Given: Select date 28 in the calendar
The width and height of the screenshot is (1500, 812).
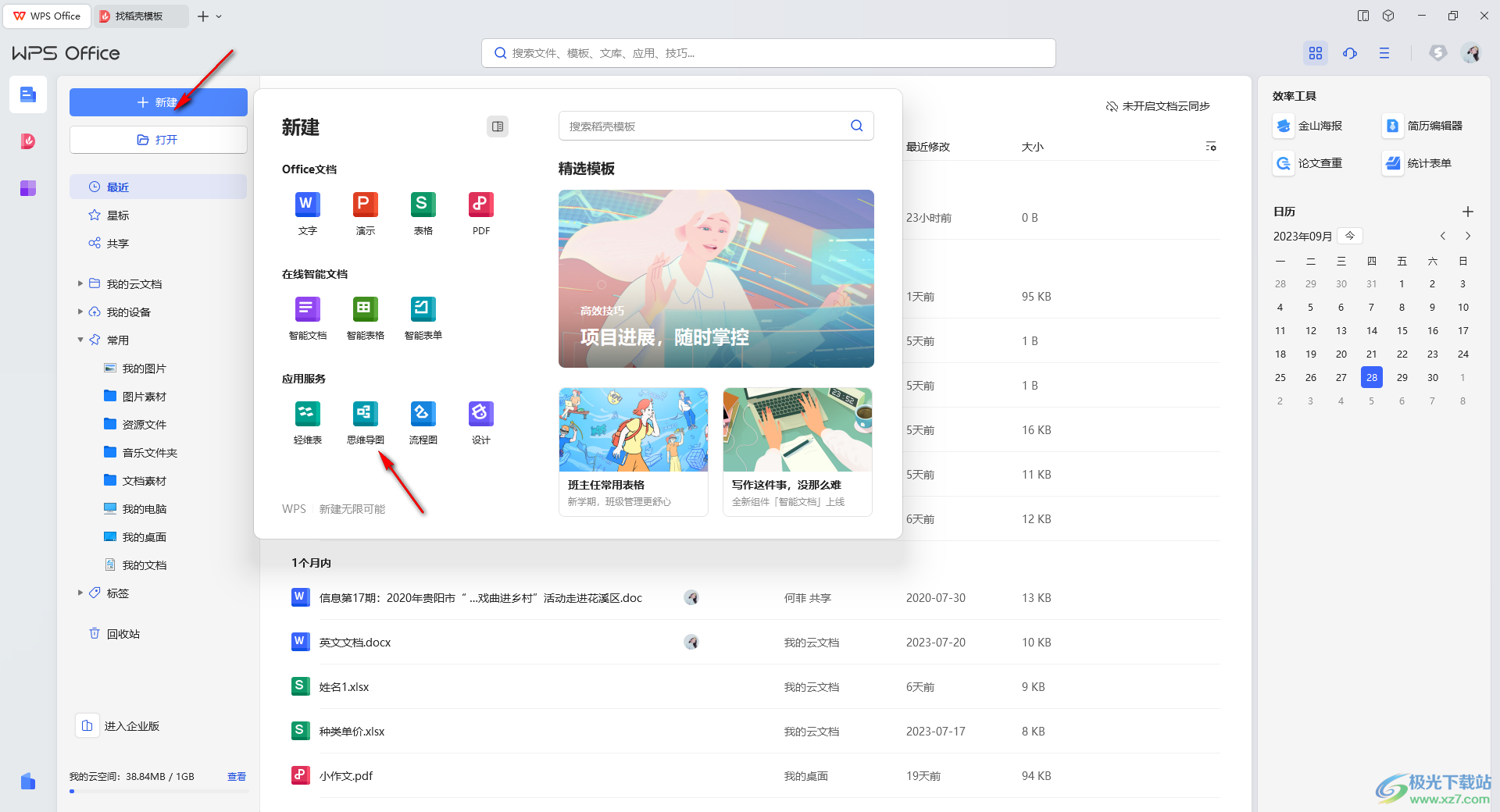Looking at the screenshot, I should [1372, 377].
